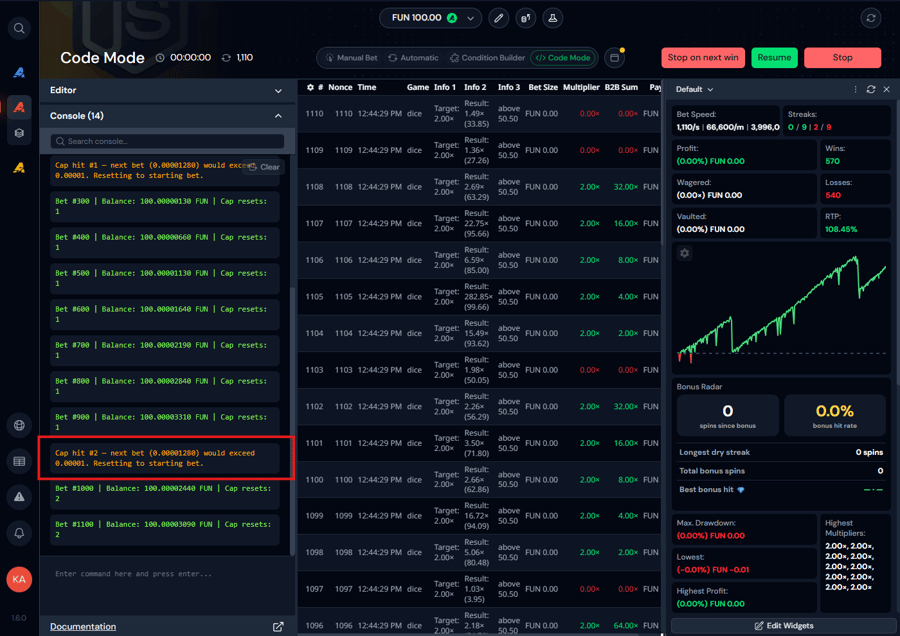Click the chart settings gear icon
Viewport: 900px width, 636px height.
[685, 253]
